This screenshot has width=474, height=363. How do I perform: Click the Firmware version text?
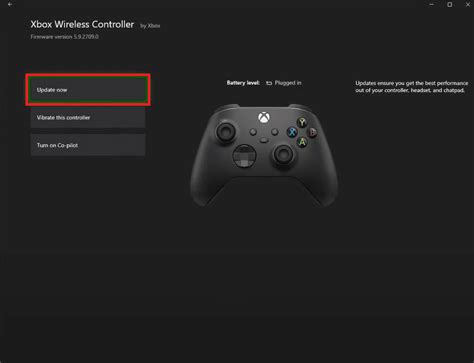(65, 37)
